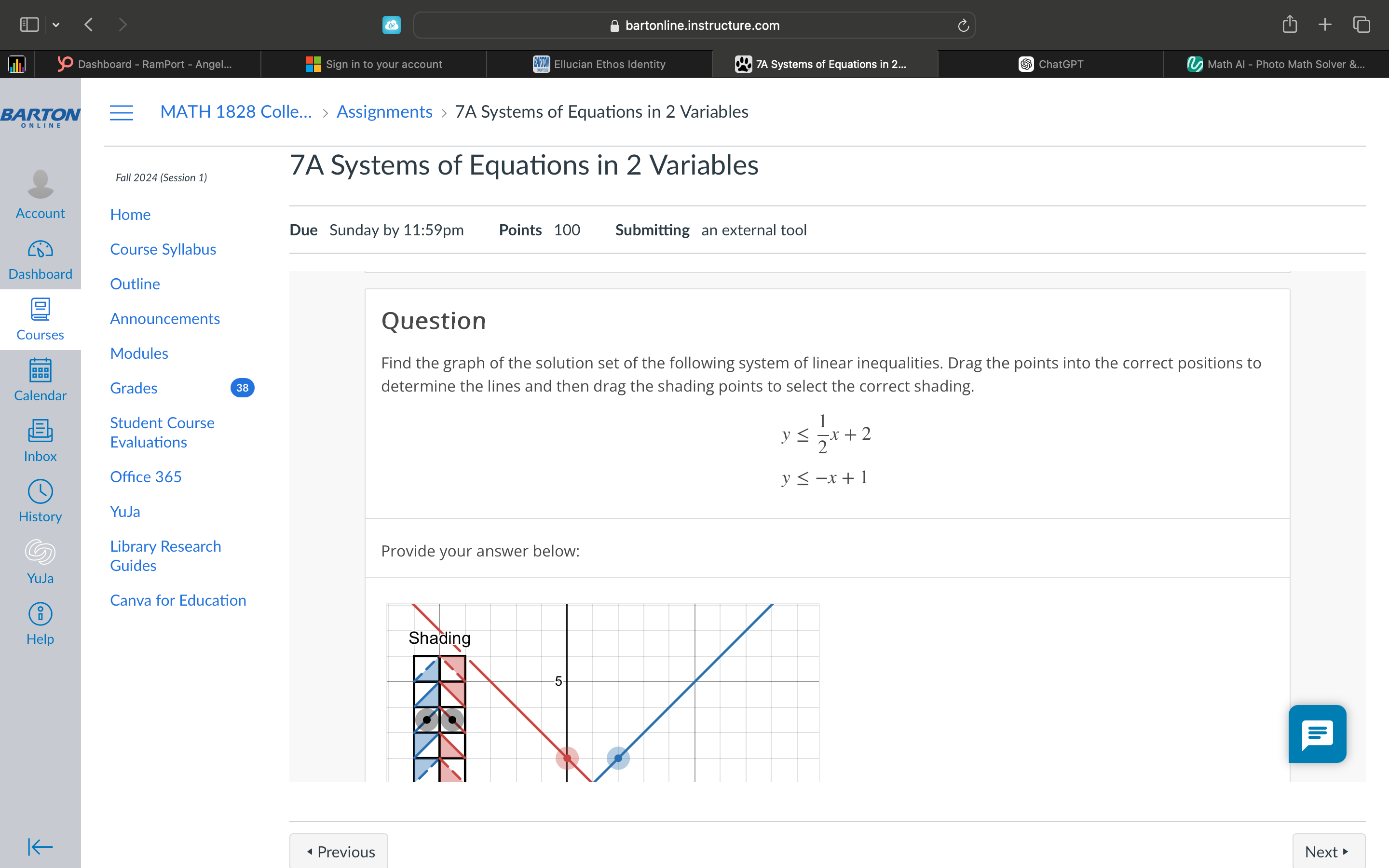Screen dimensions: 1389x868
Task: Select the pink shading swatch option
Action: tap(452, 666)
